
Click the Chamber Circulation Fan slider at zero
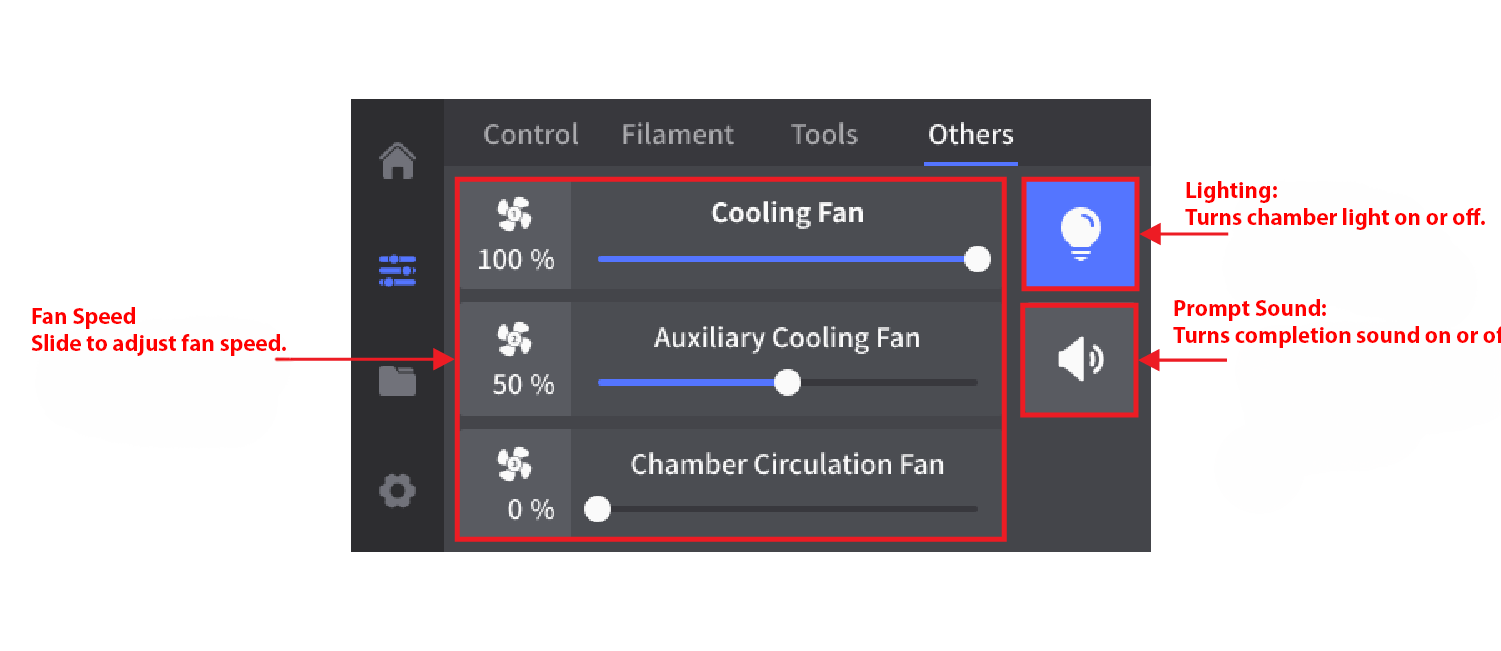tap(597, 509)
